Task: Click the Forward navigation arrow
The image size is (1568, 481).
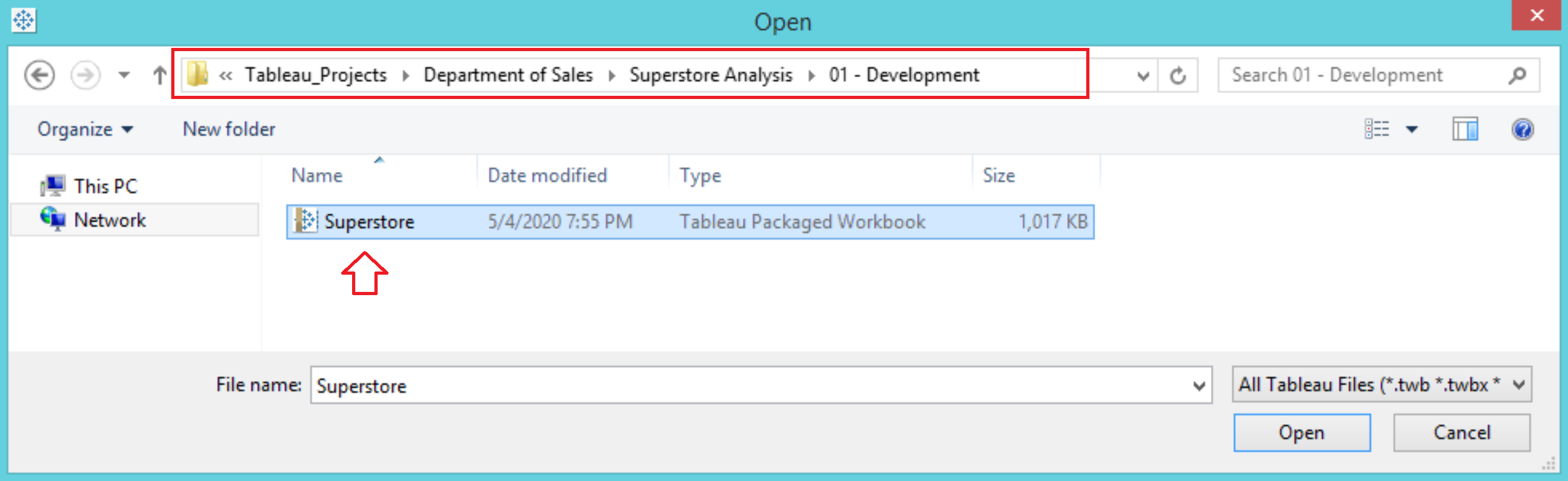Action: (86, 75)
